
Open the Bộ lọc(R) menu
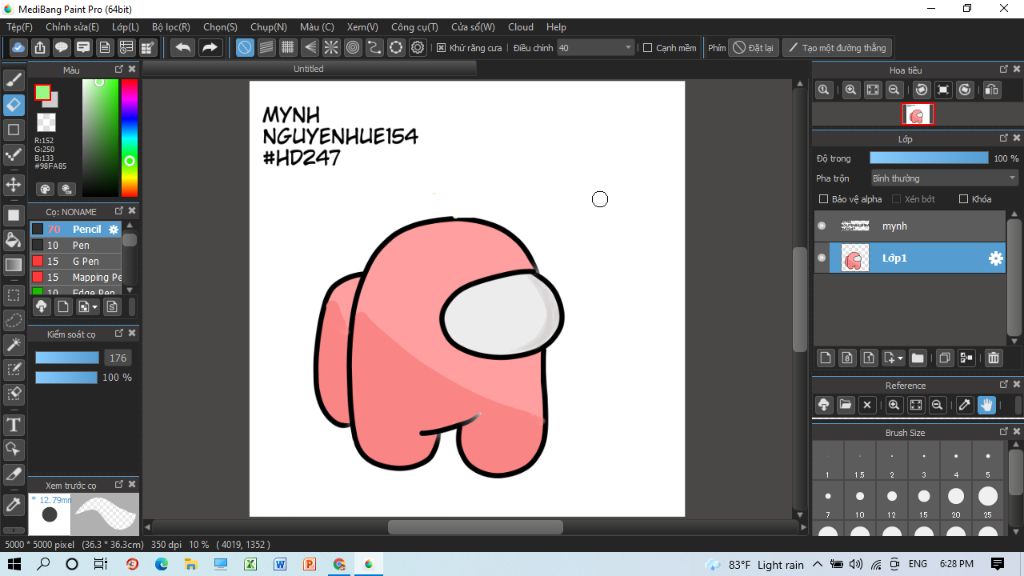coord(171,27)
